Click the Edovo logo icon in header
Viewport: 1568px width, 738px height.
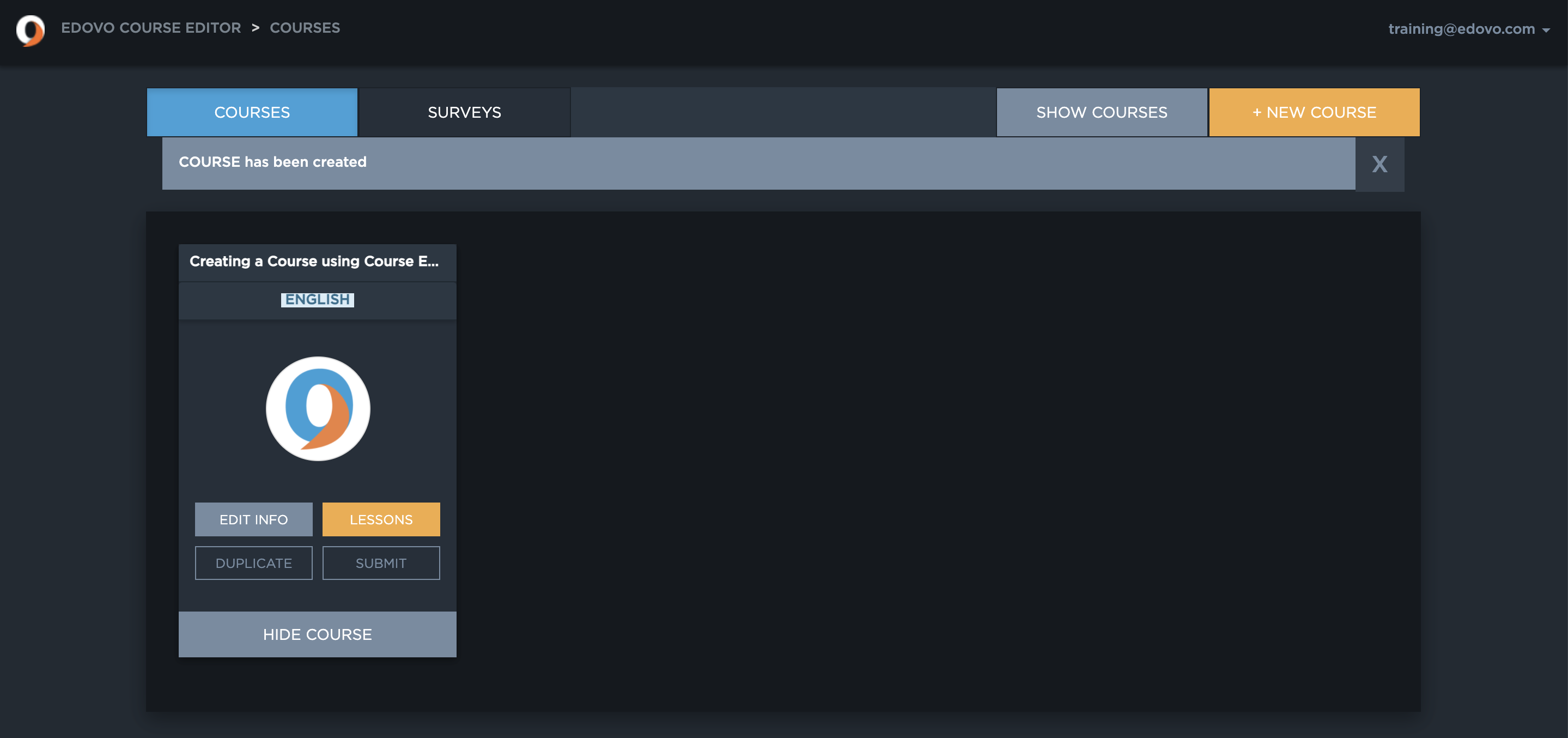point(31,31)
